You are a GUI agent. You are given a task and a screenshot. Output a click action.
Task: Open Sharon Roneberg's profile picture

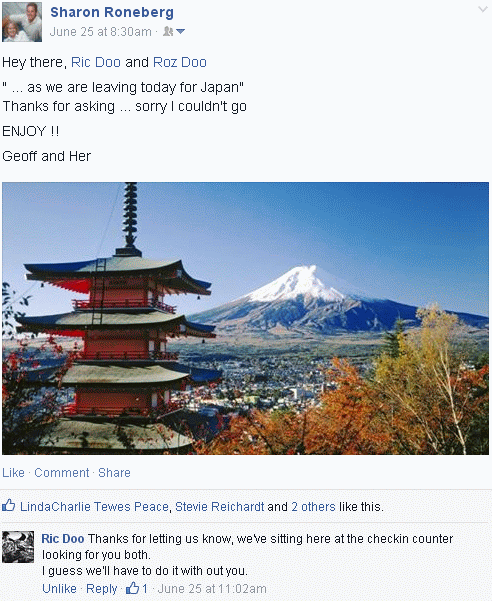point(22,21)
